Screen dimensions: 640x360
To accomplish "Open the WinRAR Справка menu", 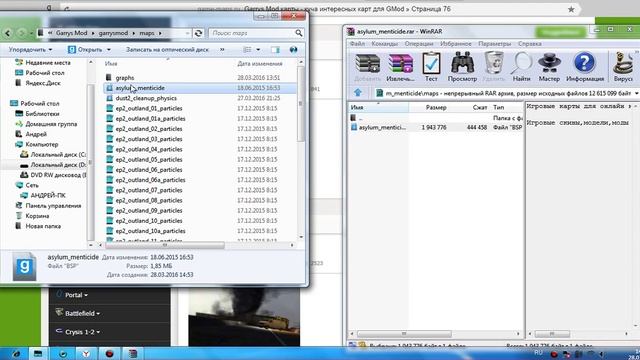I will click(529, 44).
